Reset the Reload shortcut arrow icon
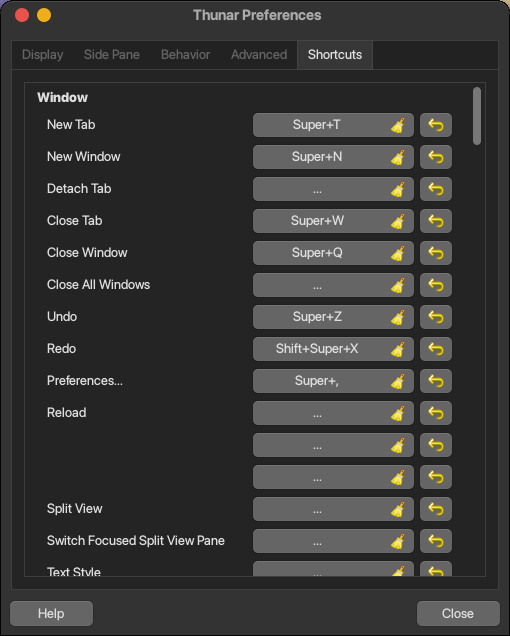 [436, 413]
